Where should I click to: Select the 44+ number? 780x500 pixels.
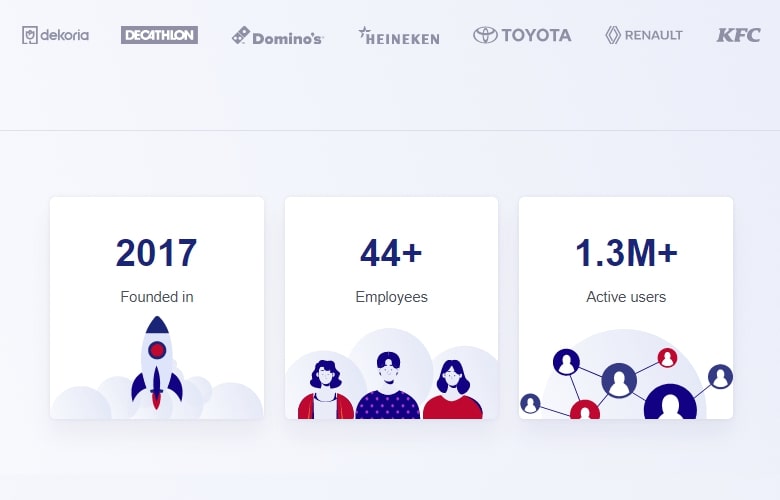tap(391, 253)
